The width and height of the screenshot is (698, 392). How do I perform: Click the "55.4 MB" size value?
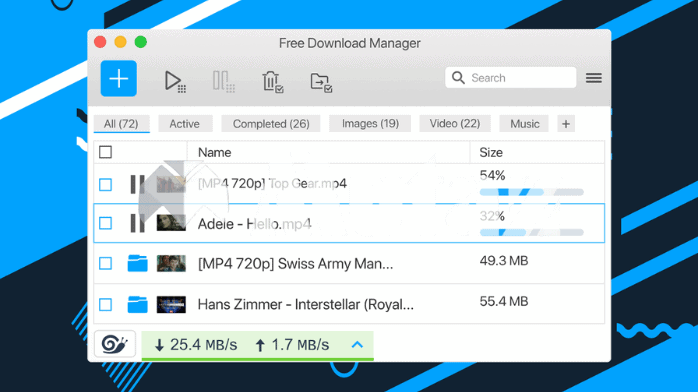click(503, 302)
